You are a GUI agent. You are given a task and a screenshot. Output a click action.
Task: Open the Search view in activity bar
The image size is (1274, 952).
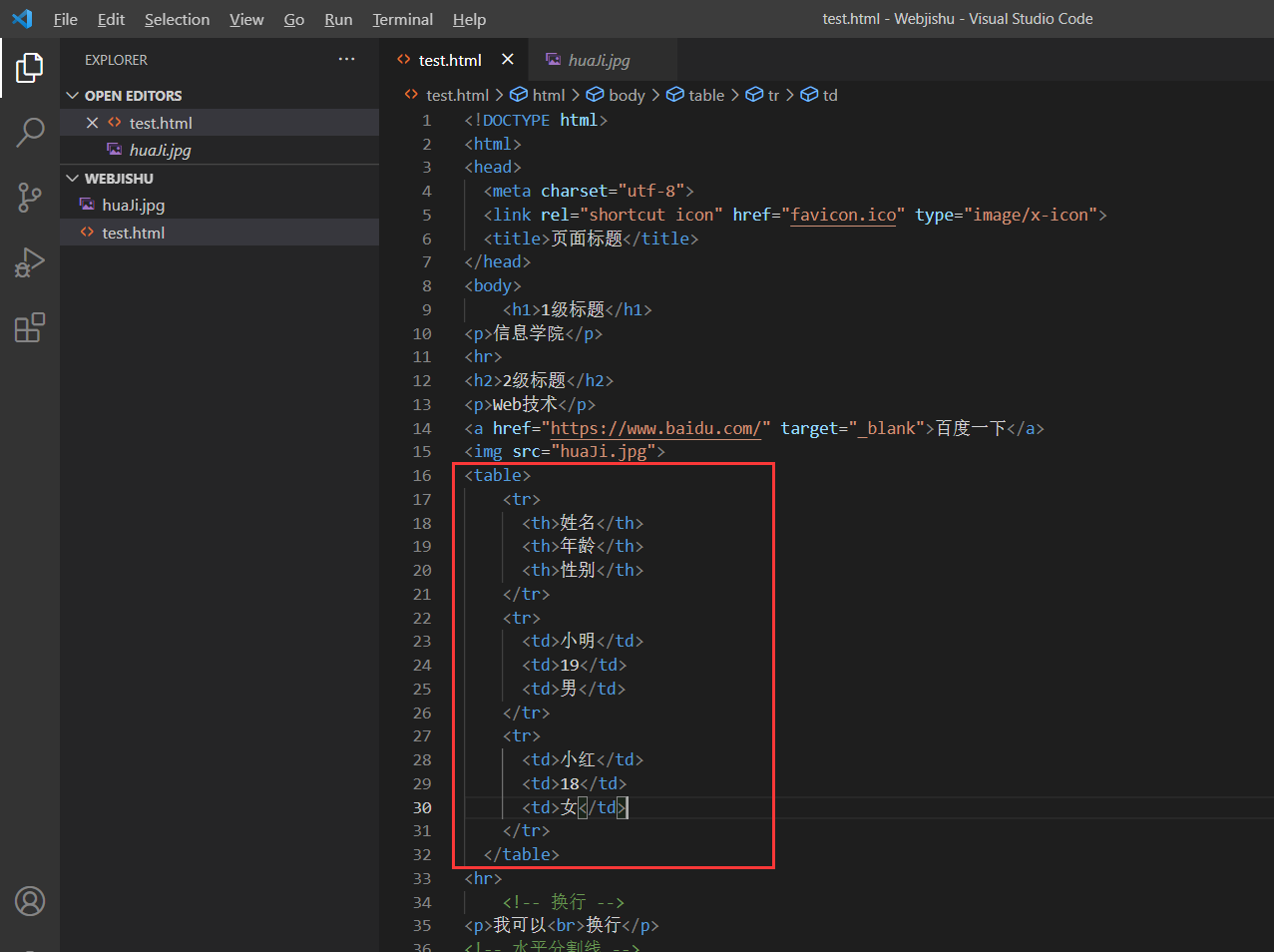click(30, 132)
